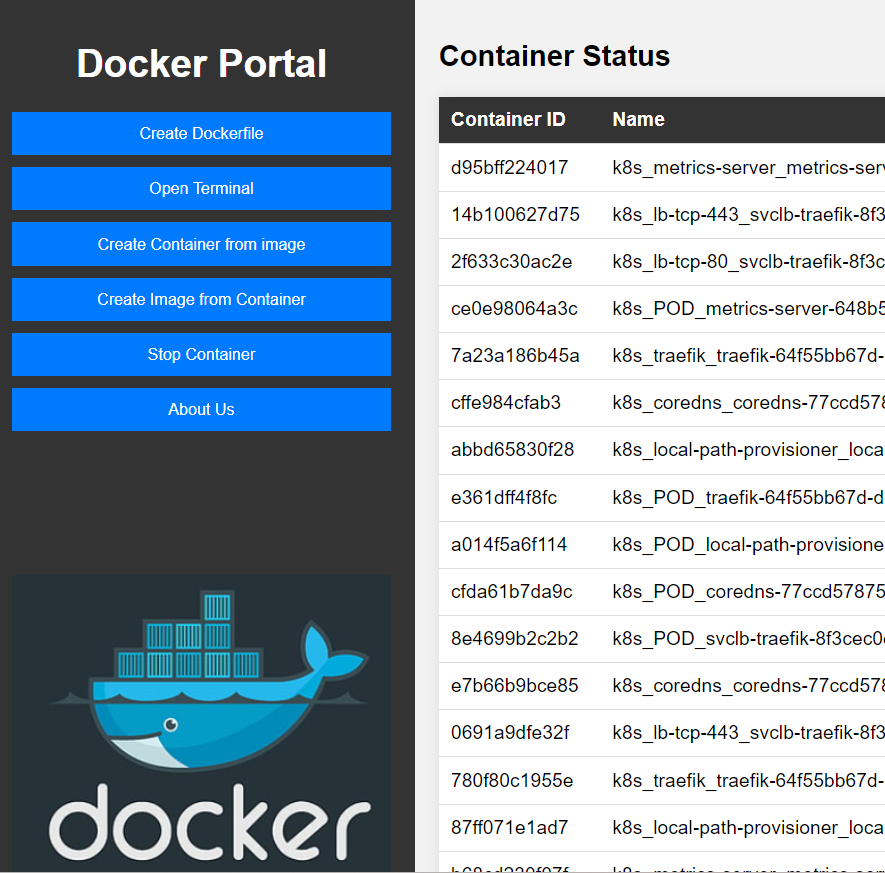Select container ID 14b100627d75

tap(515, 214)
